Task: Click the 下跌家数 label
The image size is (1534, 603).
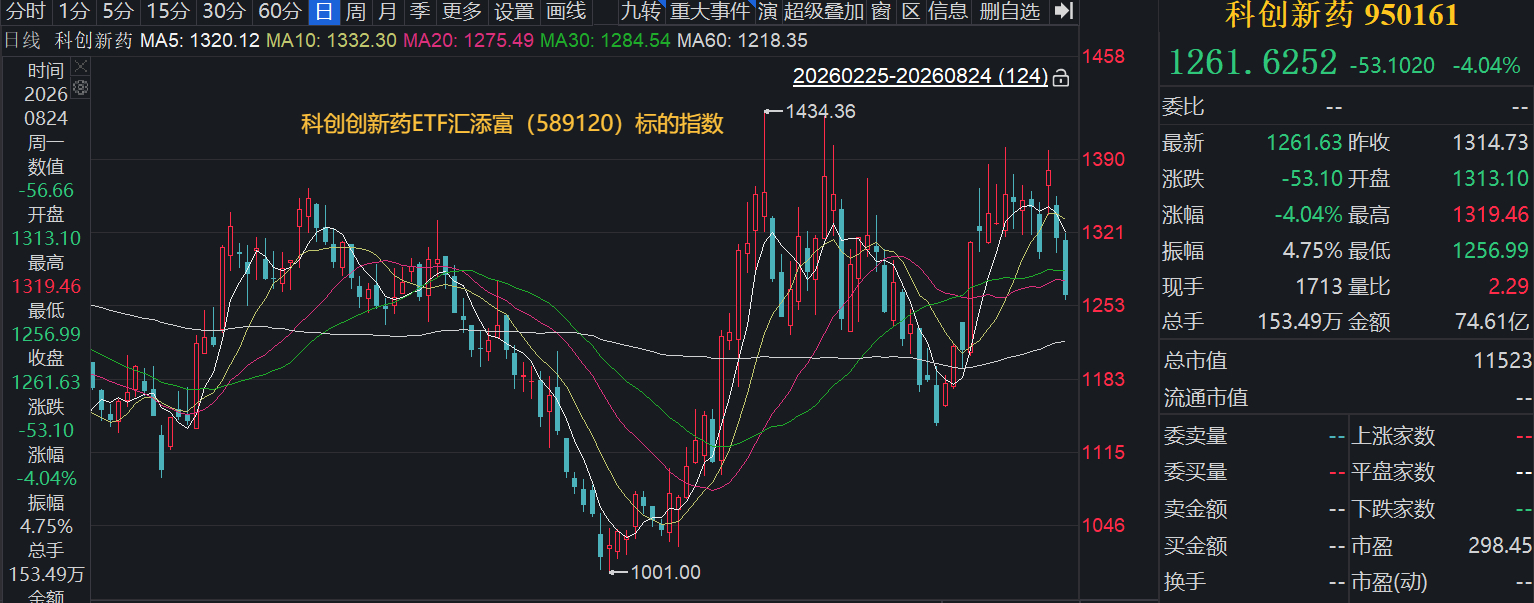Action: point(1393,509)
